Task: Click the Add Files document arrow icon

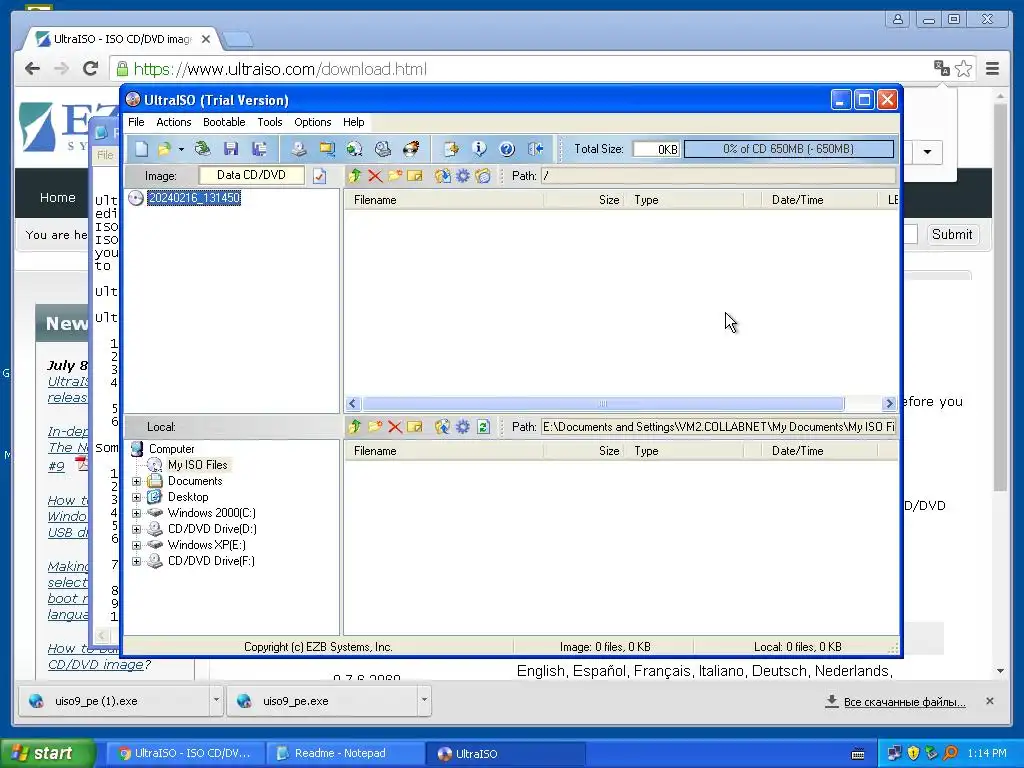Action: [451, 149]
